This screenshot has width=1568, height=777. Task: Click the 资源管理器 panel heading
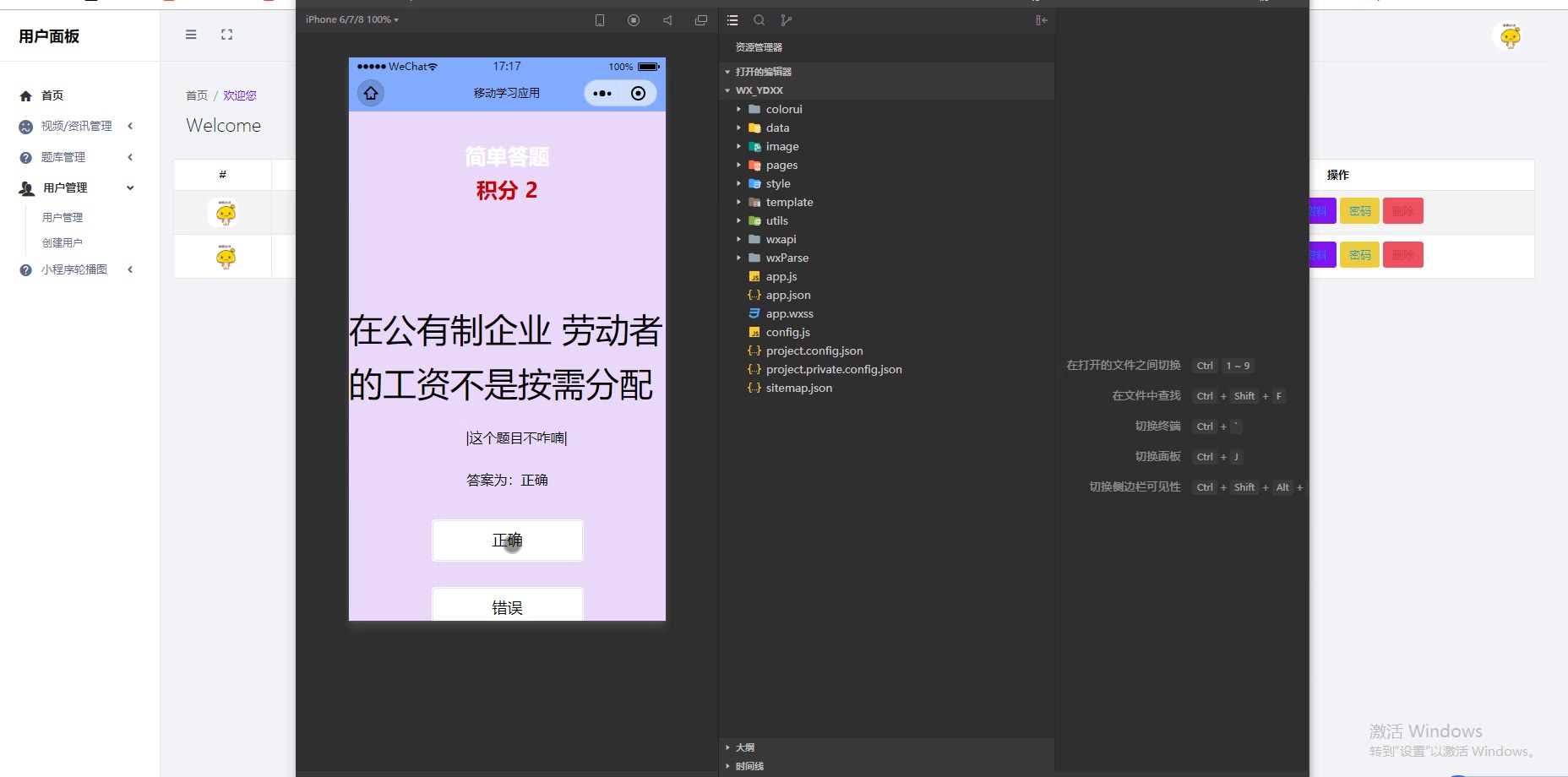(x=759, y=47)
